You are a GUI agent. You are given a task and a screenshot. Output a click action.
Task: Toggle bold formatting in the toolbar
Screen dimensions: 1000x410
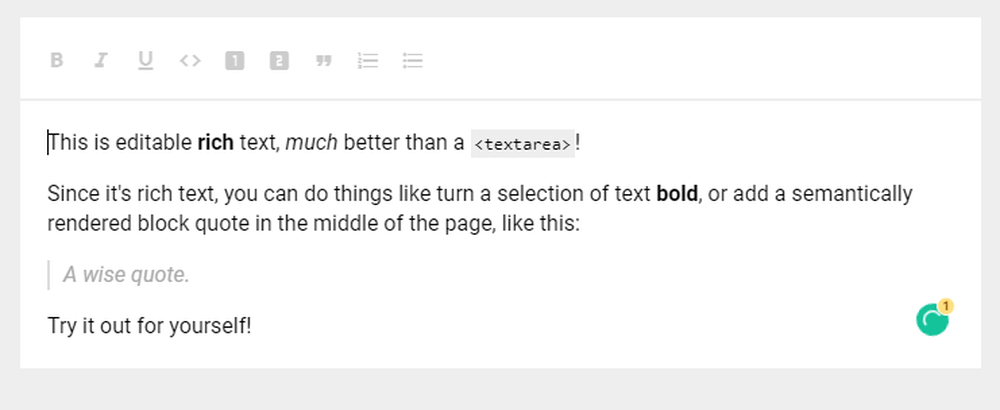[x=57, y=61]
